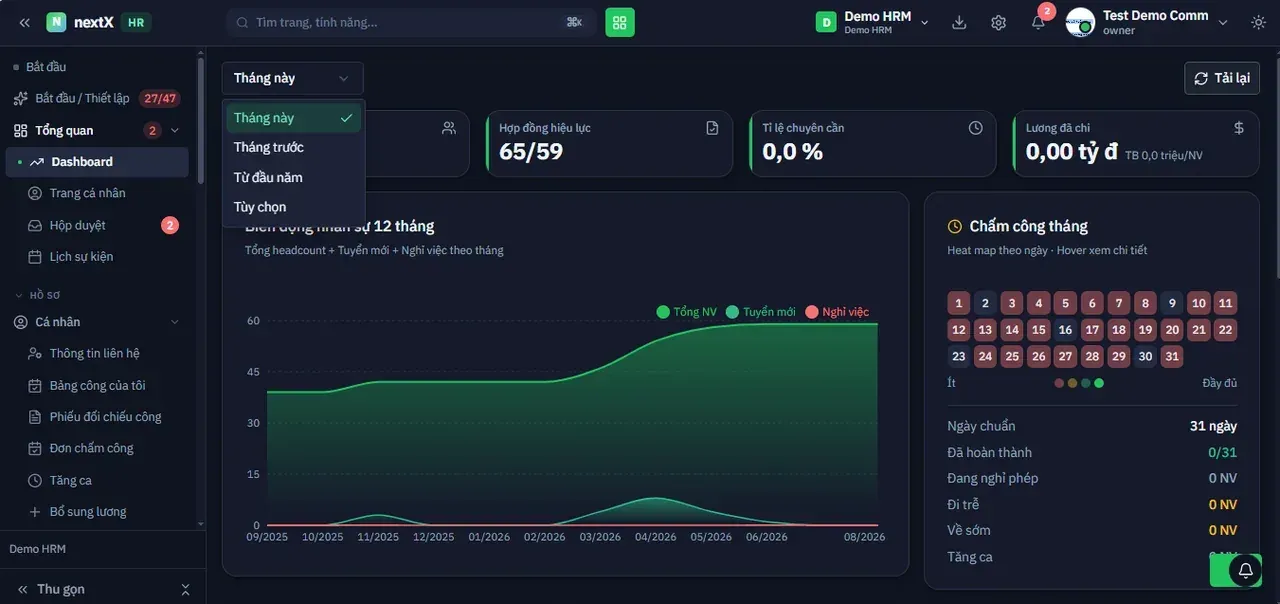Collapse the Tổng quan sidebar section

coord(175,130)
